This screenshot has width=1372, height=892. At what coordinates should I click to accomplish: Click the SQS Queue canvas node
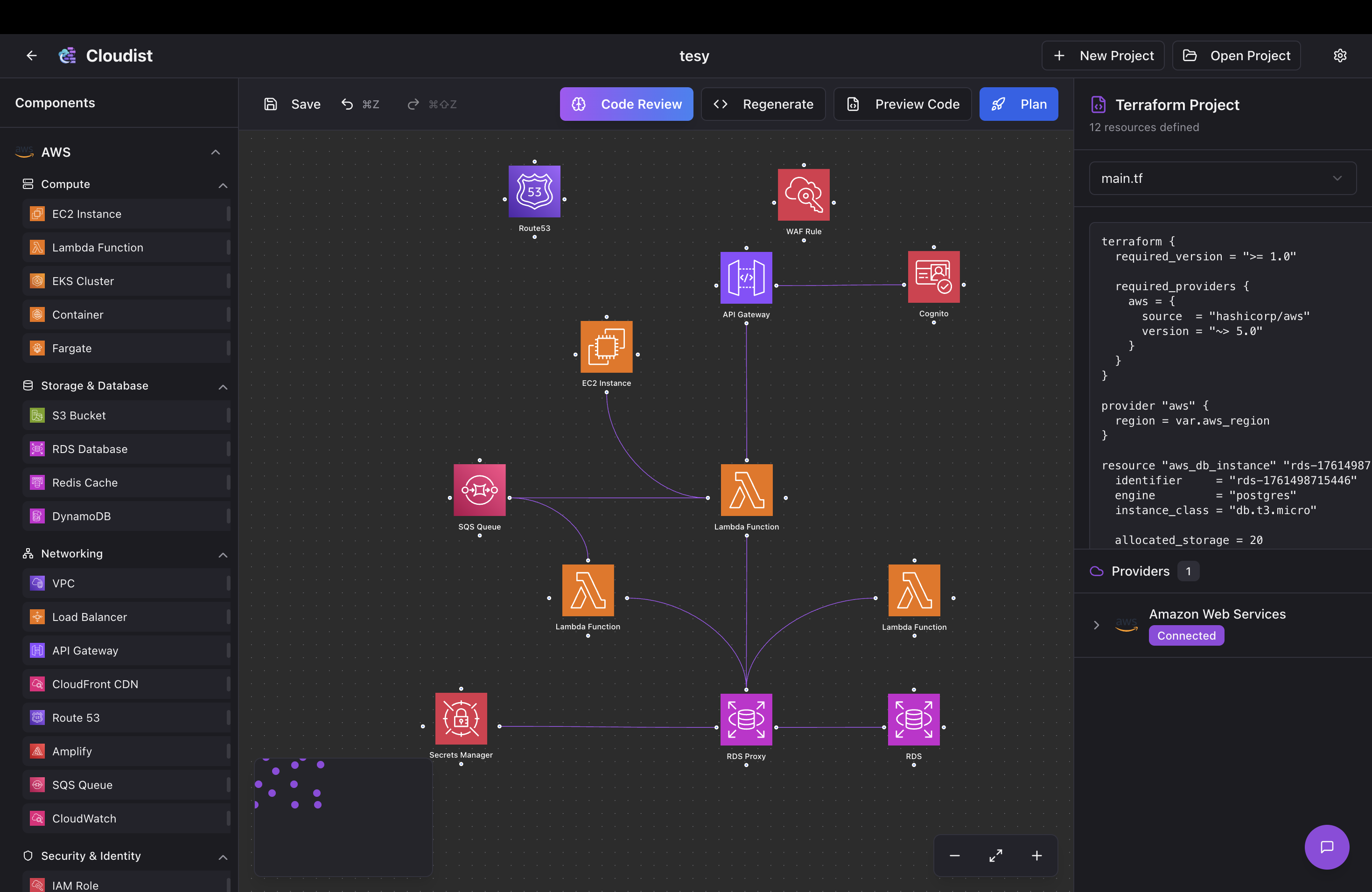(479, 490)
